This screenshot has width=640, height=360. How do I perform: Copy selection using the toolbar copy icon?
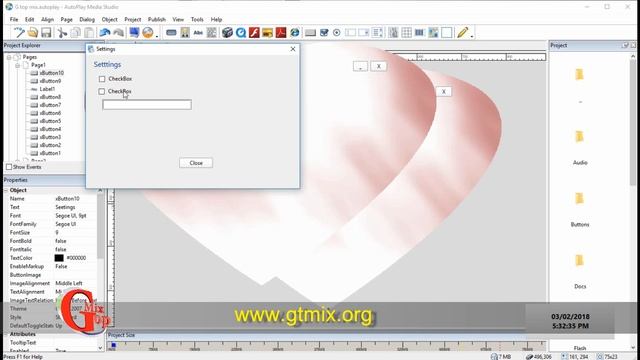point(76,33)
